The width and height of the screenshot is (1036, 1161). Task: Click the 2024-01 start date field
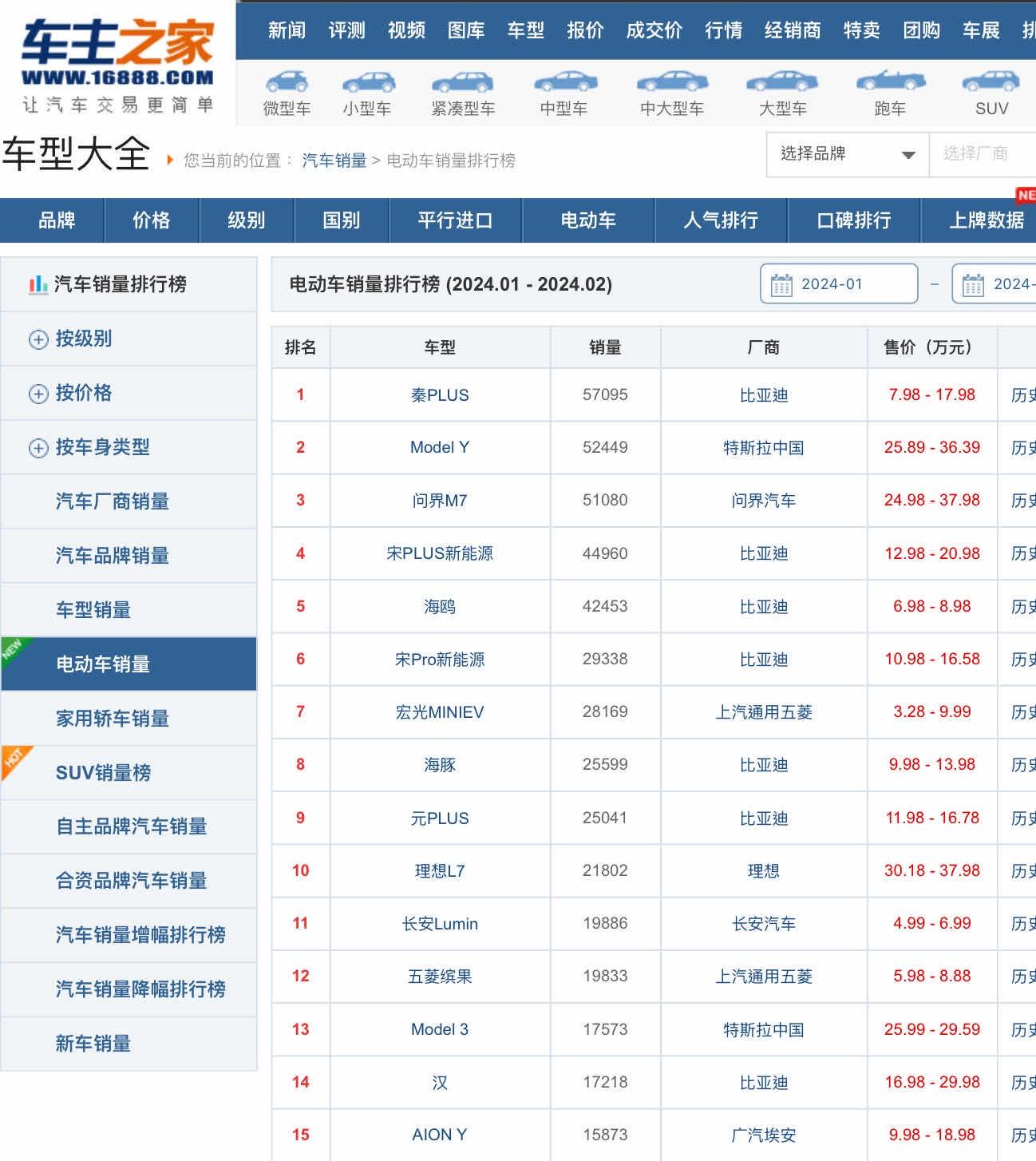pyautogui.click(x=838, y=284)
